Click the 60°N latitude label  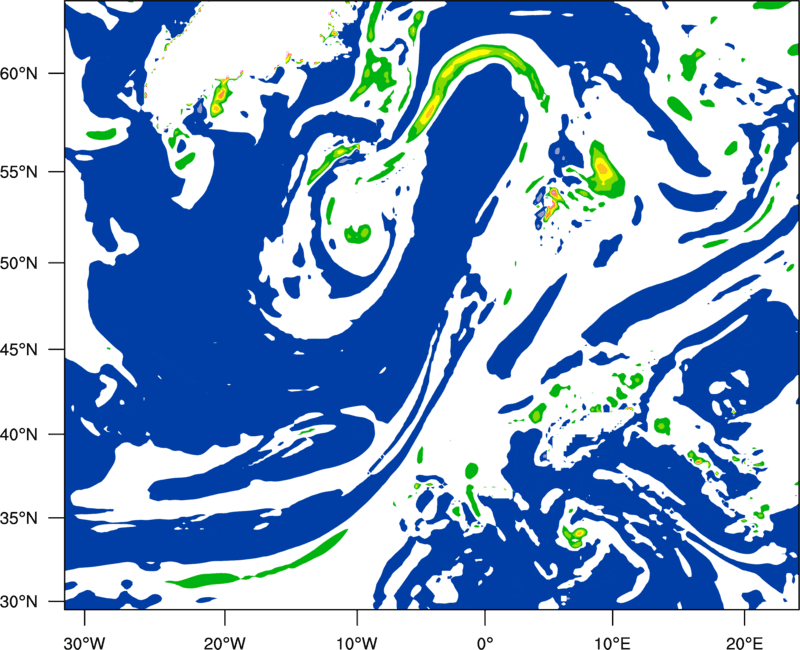tap(19, 74)
